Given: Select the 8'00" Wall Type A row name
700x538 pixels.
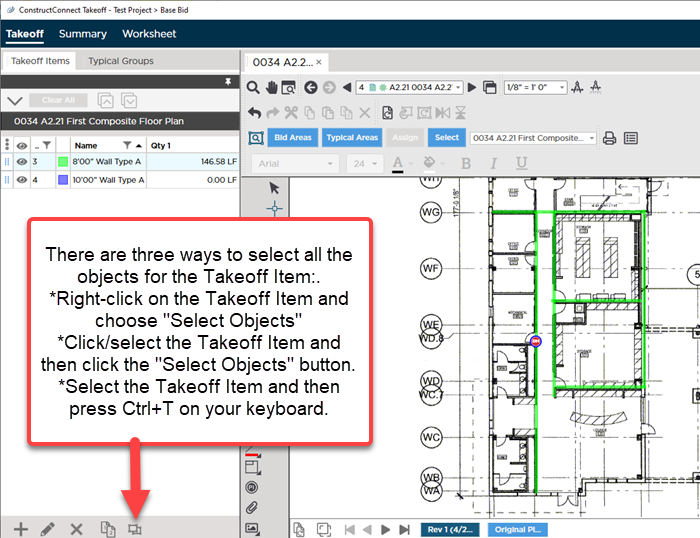Looking at the screenshot, I should pos(107,162).
